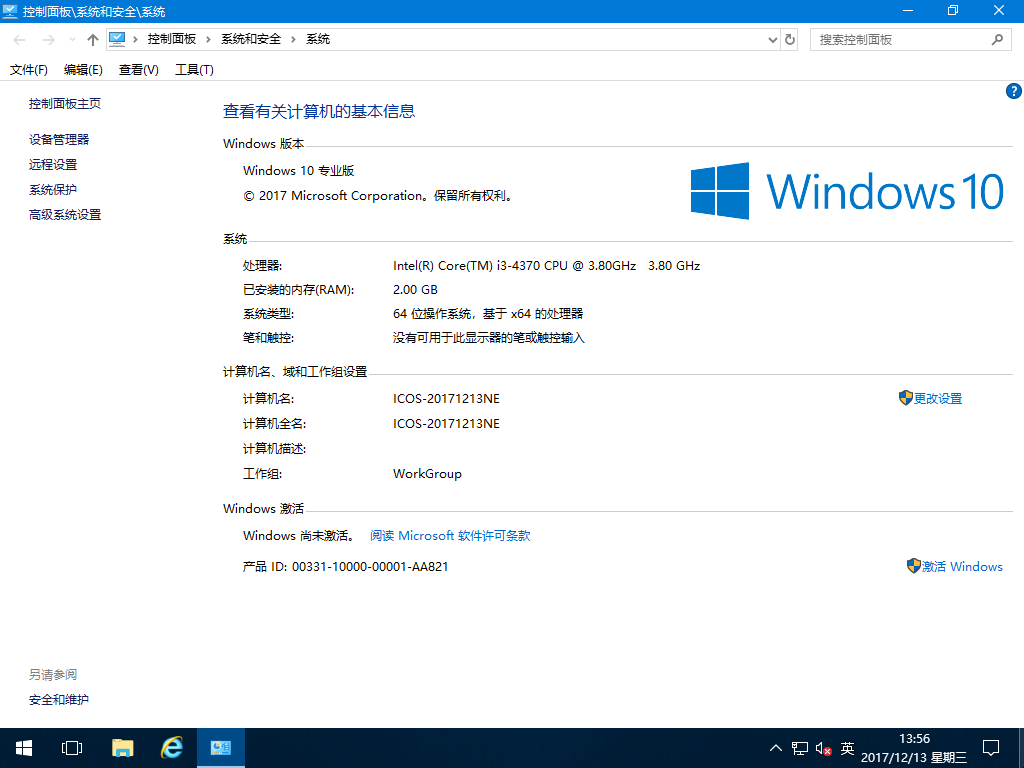
Task: Open Task View on the taskbar
Action: (x=72, y=748)
